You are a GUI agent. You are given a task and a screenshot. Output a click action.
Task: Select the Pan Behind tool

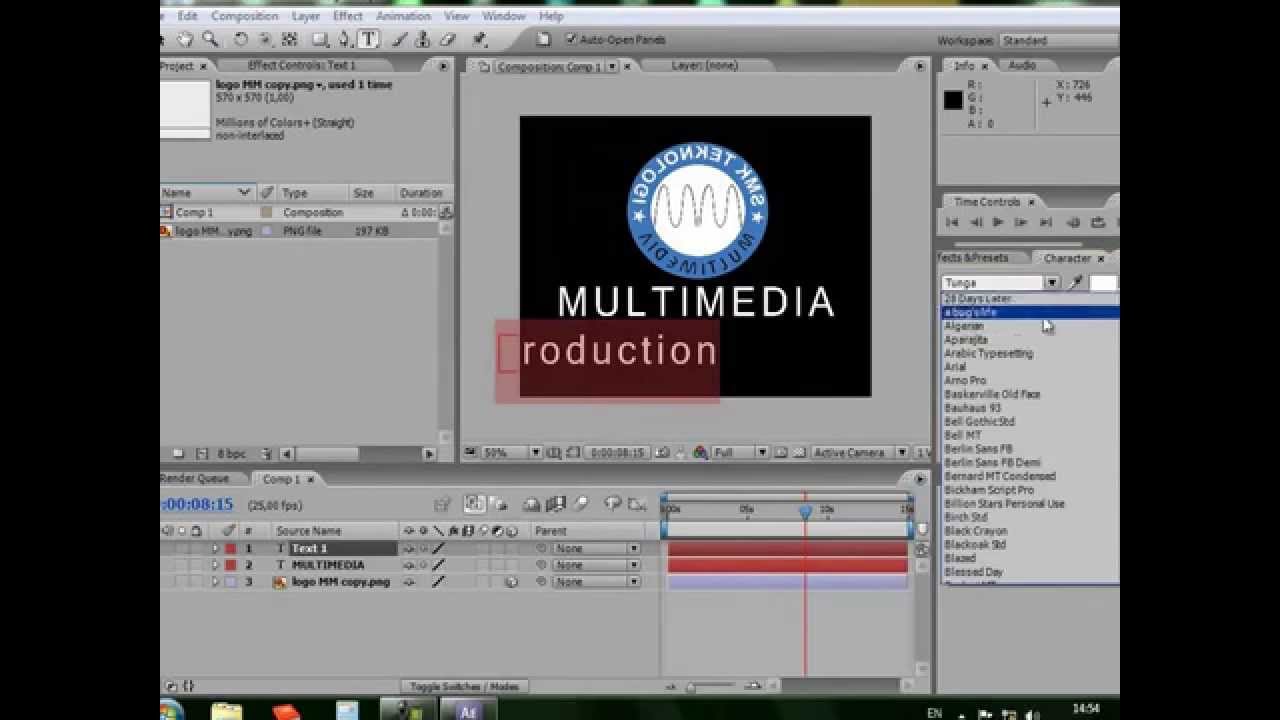[x=290, y=39]
